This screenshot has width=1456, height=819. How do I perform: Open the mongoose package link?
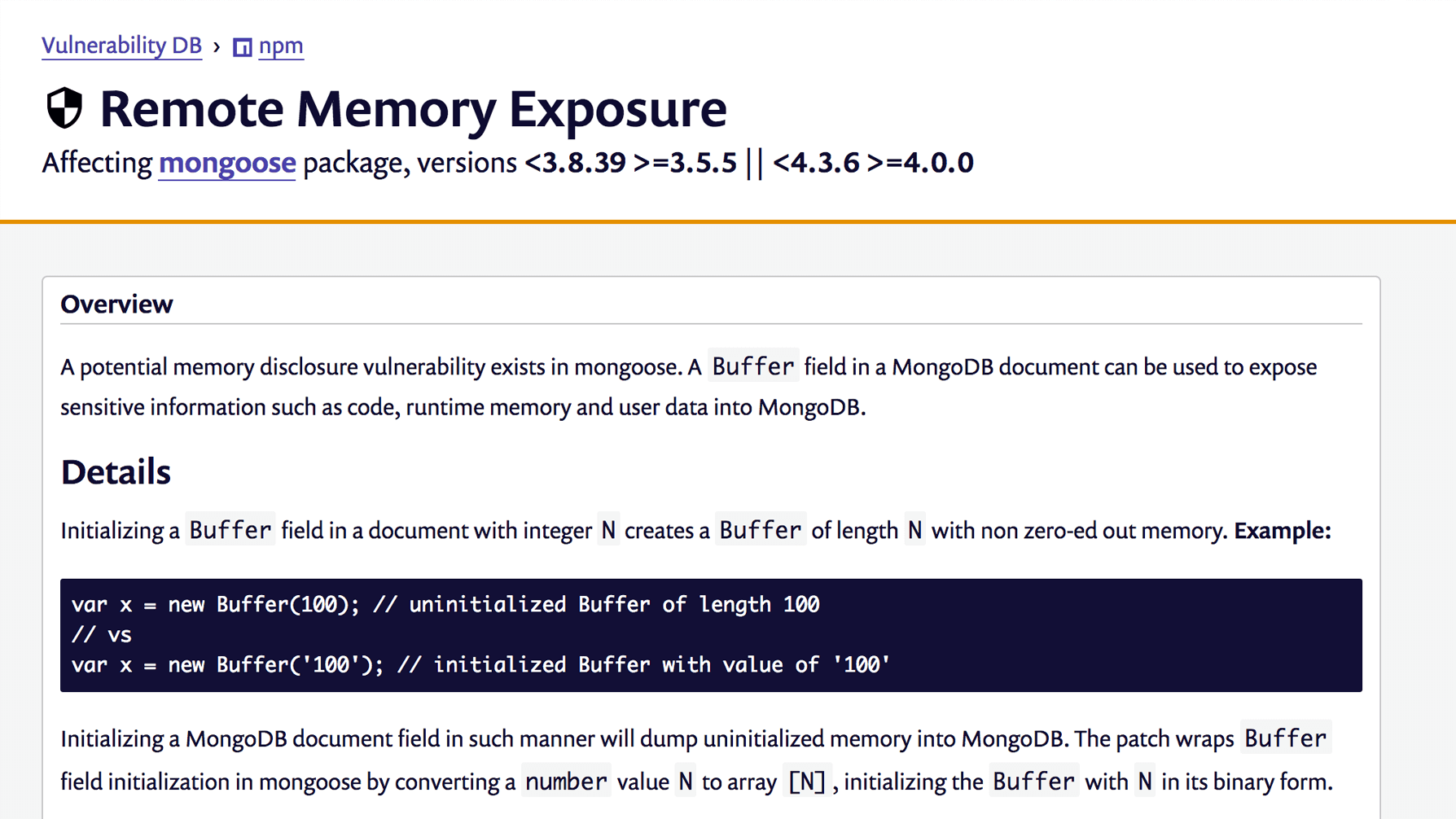[226, 163]
